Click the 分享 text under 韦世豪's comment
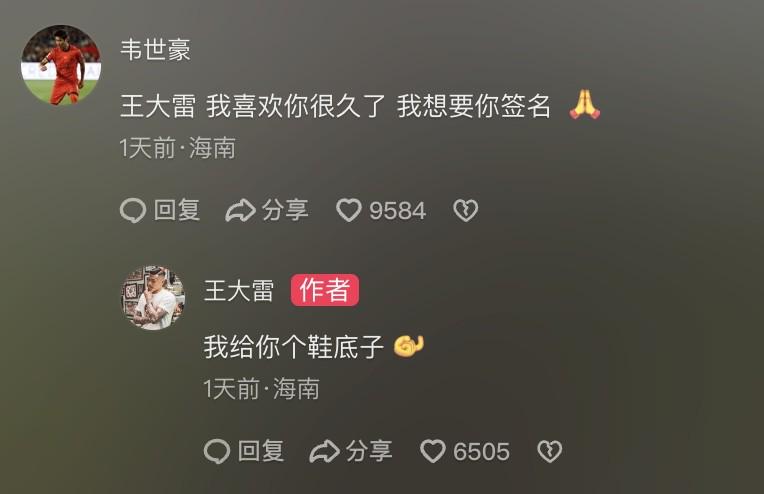 (x=285, y=210)
